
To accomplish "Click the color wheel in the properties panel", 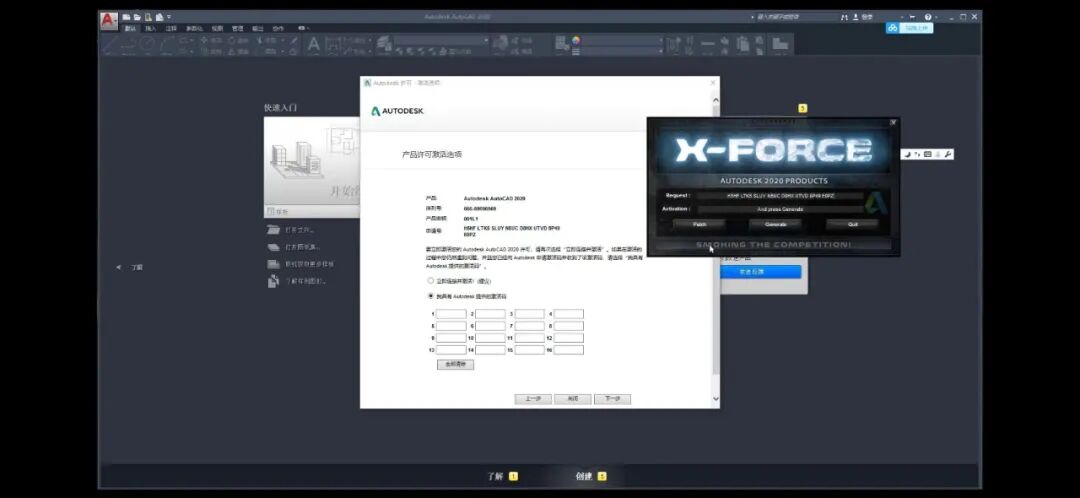I will (575, 41).
